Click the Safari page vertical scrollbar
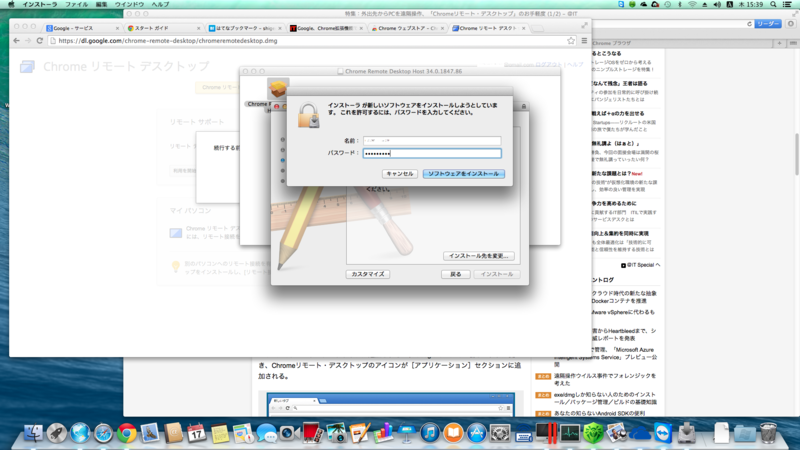This screenshot has width=800, height=450. pos(796,153)
